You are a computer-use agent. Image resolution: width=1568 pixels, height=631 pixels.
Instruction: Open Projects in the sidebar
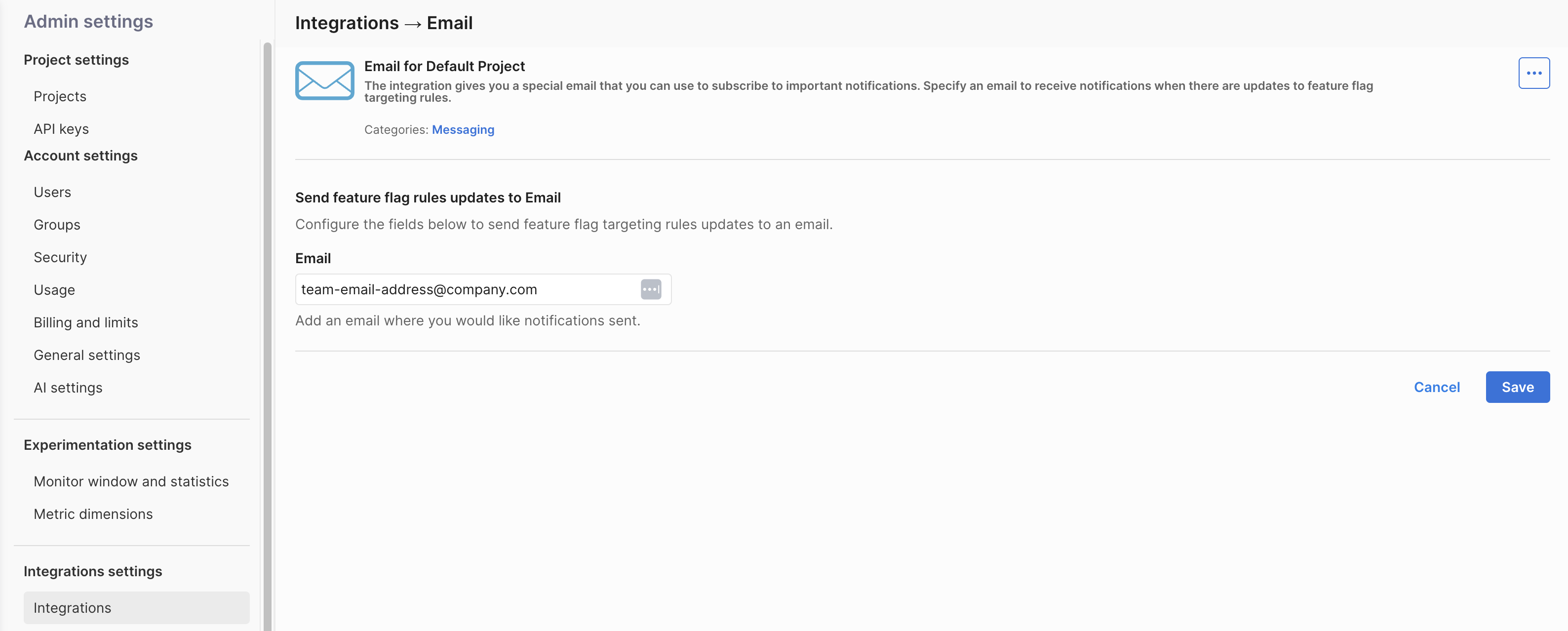pyautogui.click(x=60, y=96)
